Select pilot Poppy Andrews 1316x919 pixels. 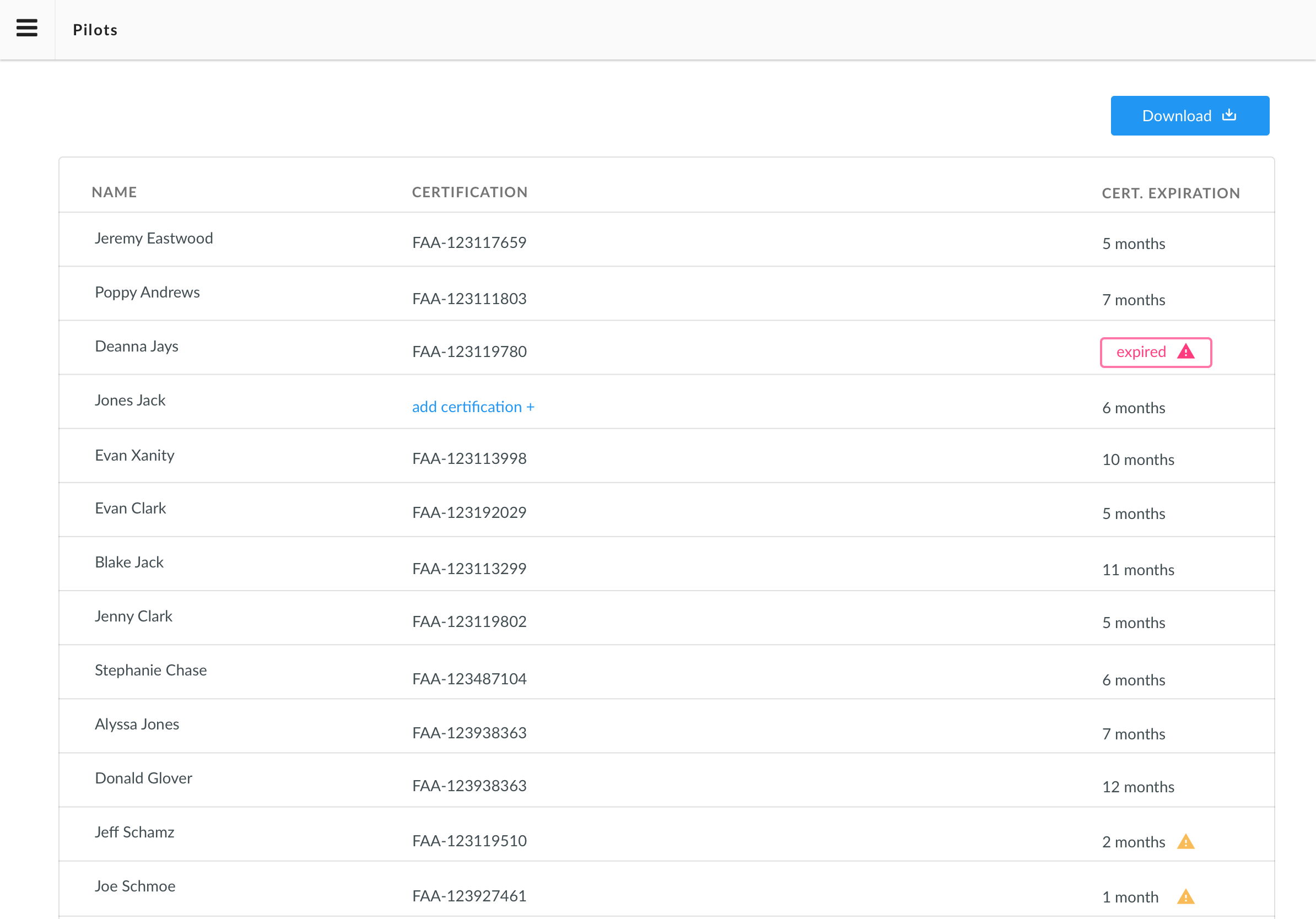point(147,292)
